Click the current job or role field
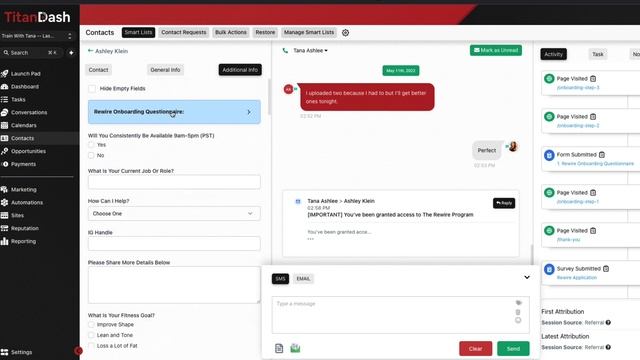 (174, 182)
